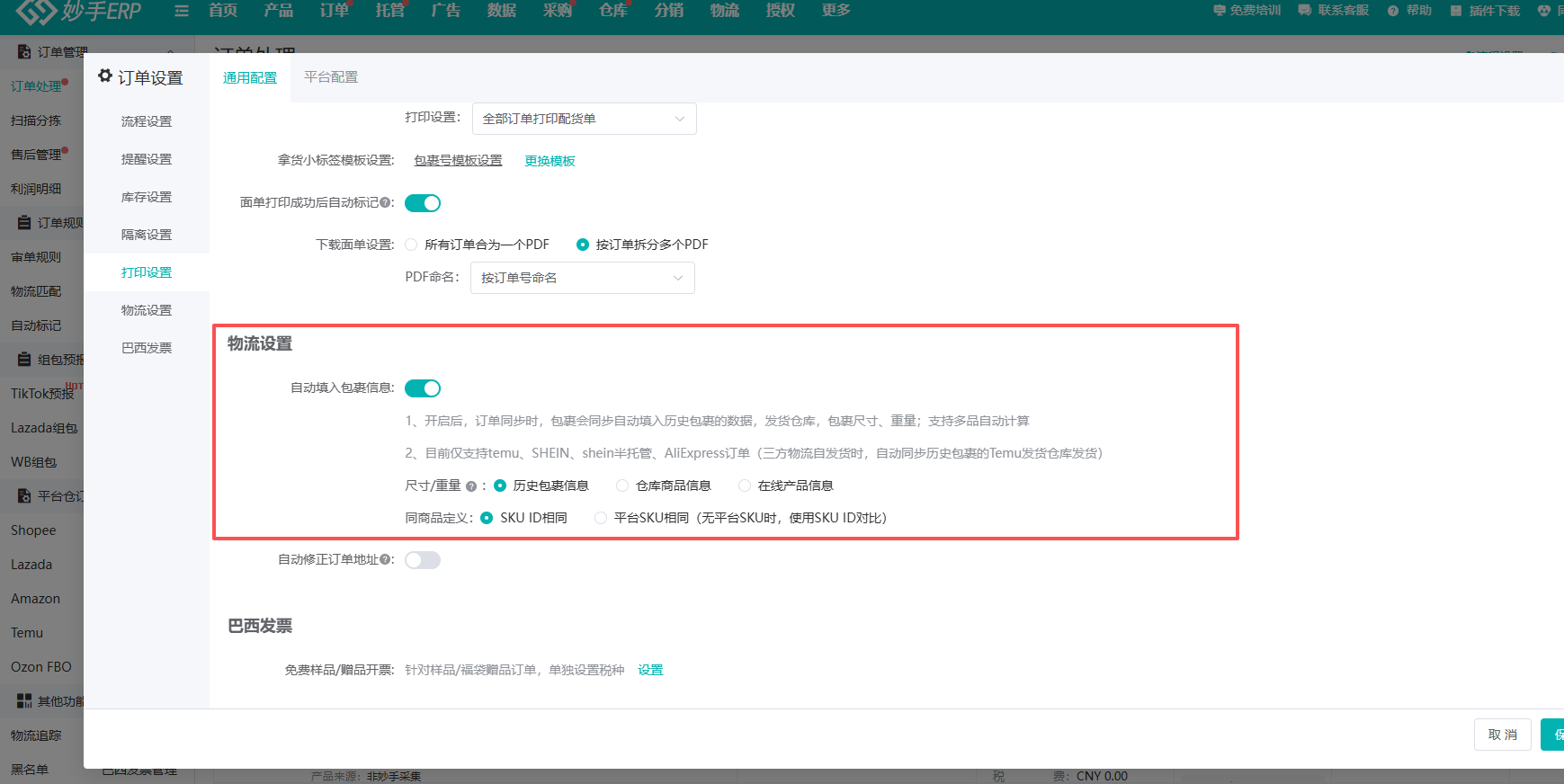The height and width of the screenshot is (784, 1564).
Task: Open the 广告 top menu
Action: [x=446, y=11]
